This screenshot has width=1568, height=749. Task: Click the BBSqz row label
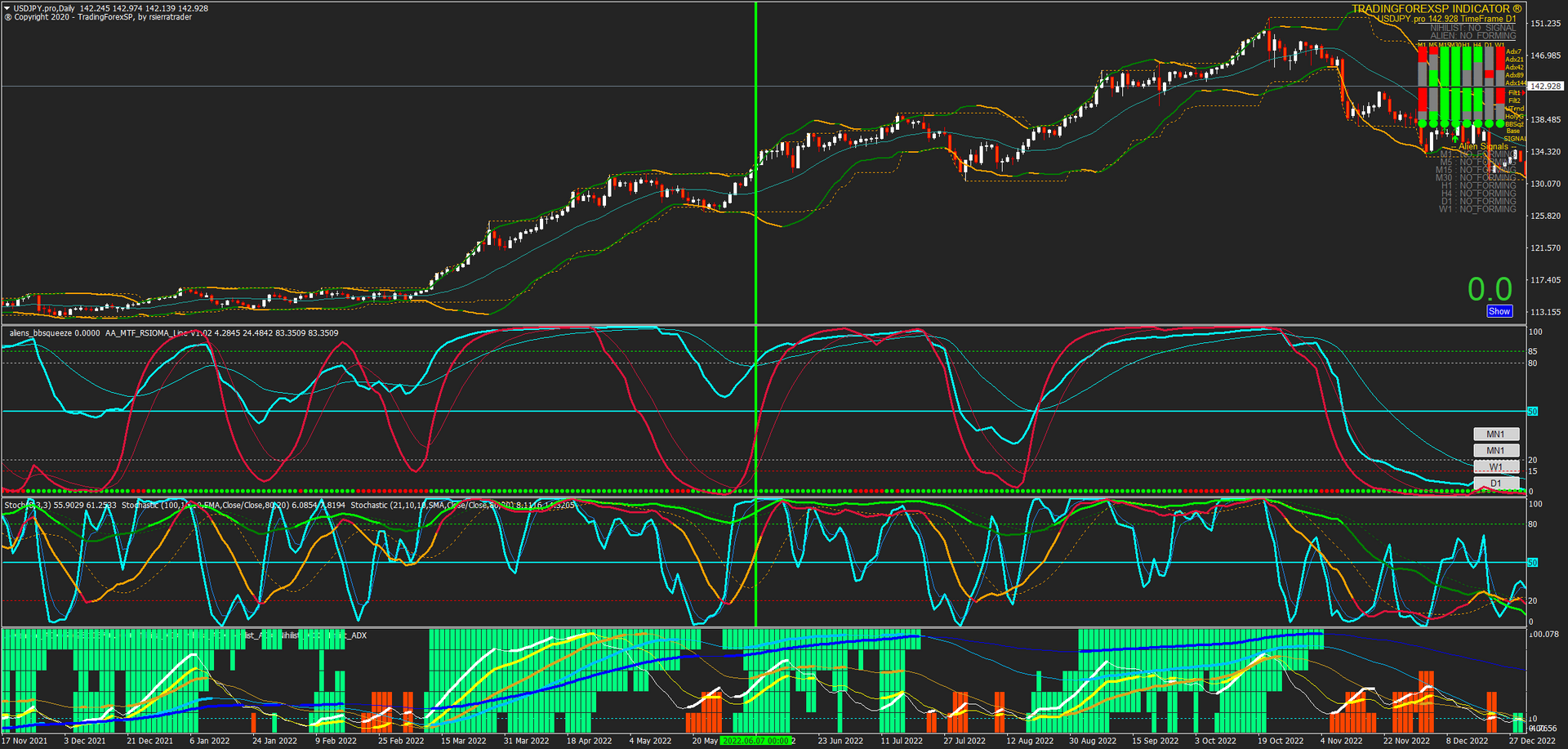pyautogui.click(x=1514, y=124)
